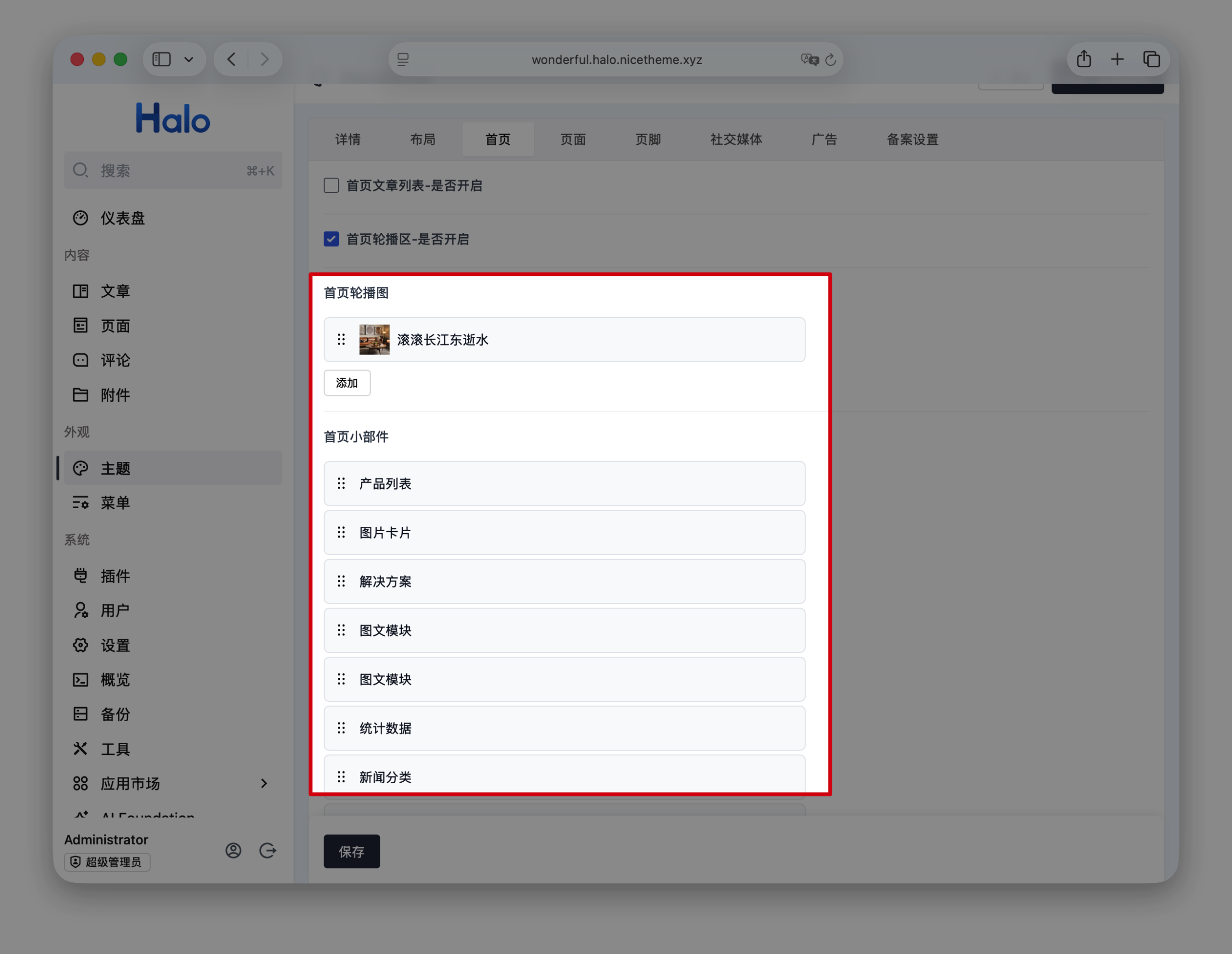
Task: Click the 主题 palette icon
Action: coord(81,468)
